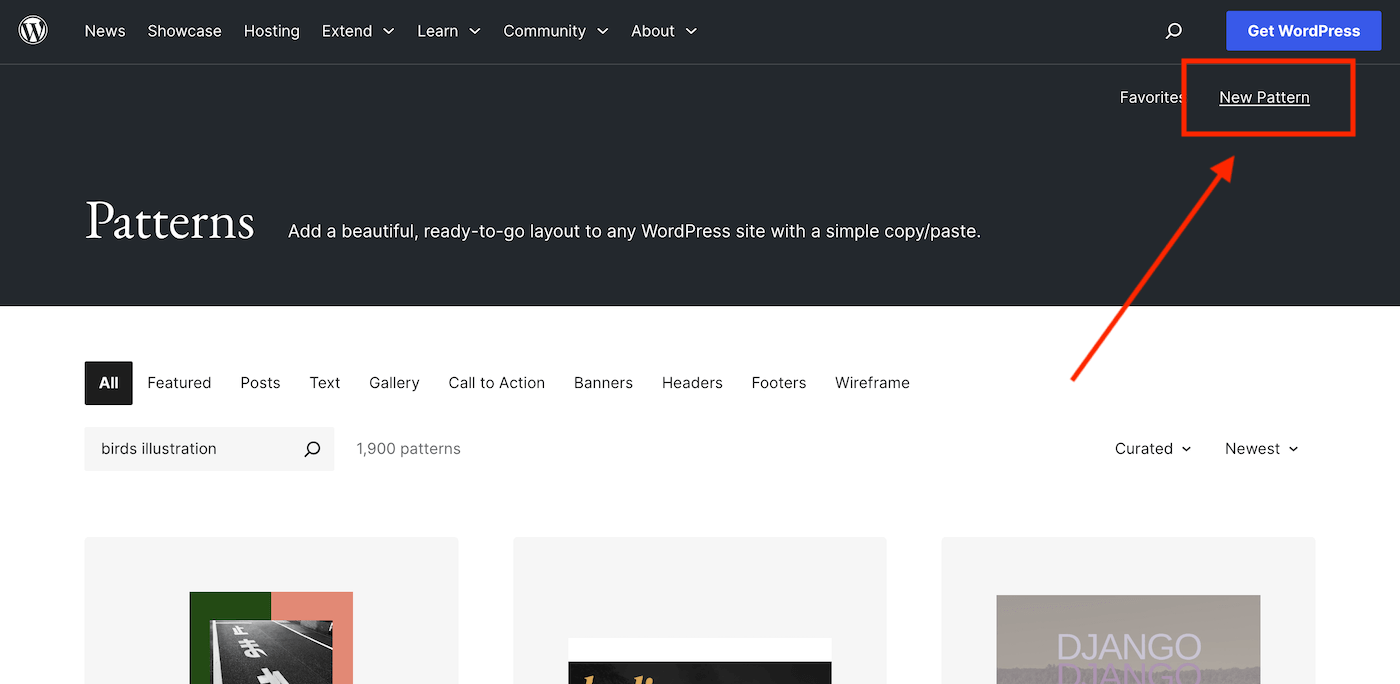Open the Favorites link
1400x684 pixels.
click(1151, 97)
